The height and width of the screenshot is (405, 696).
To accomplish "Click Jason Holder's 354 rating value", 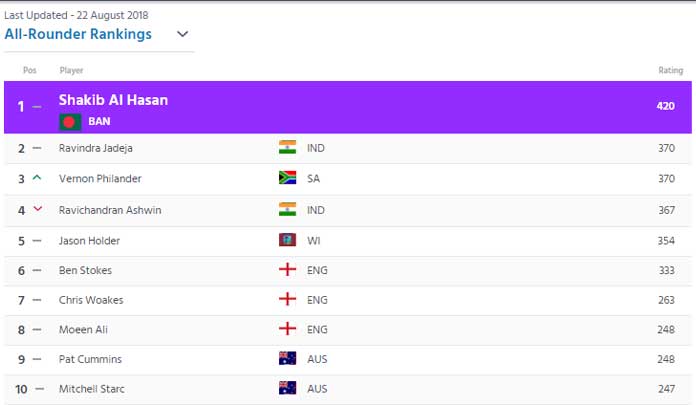I will pyautogui.click(x=666, y=241).
